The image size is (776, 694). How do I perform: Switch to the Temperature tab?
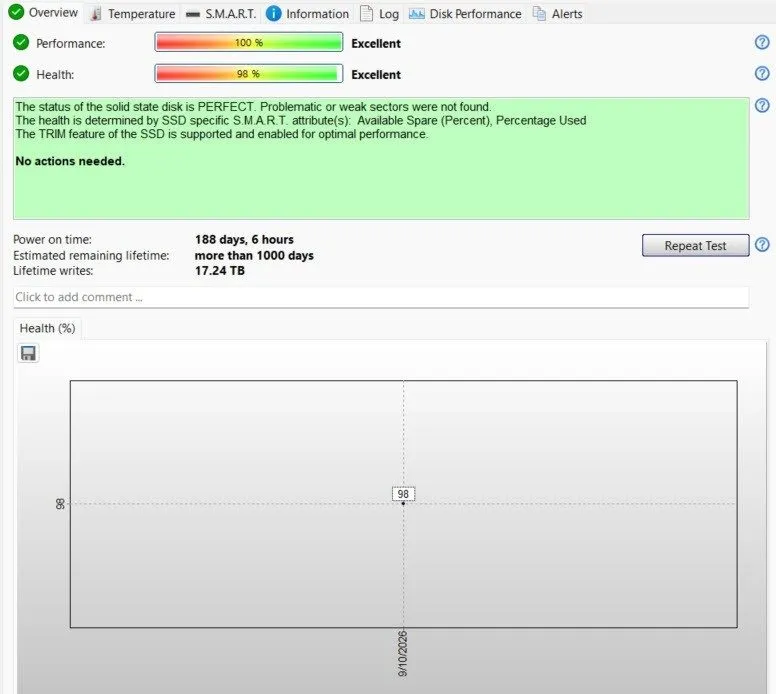point(133,14)
